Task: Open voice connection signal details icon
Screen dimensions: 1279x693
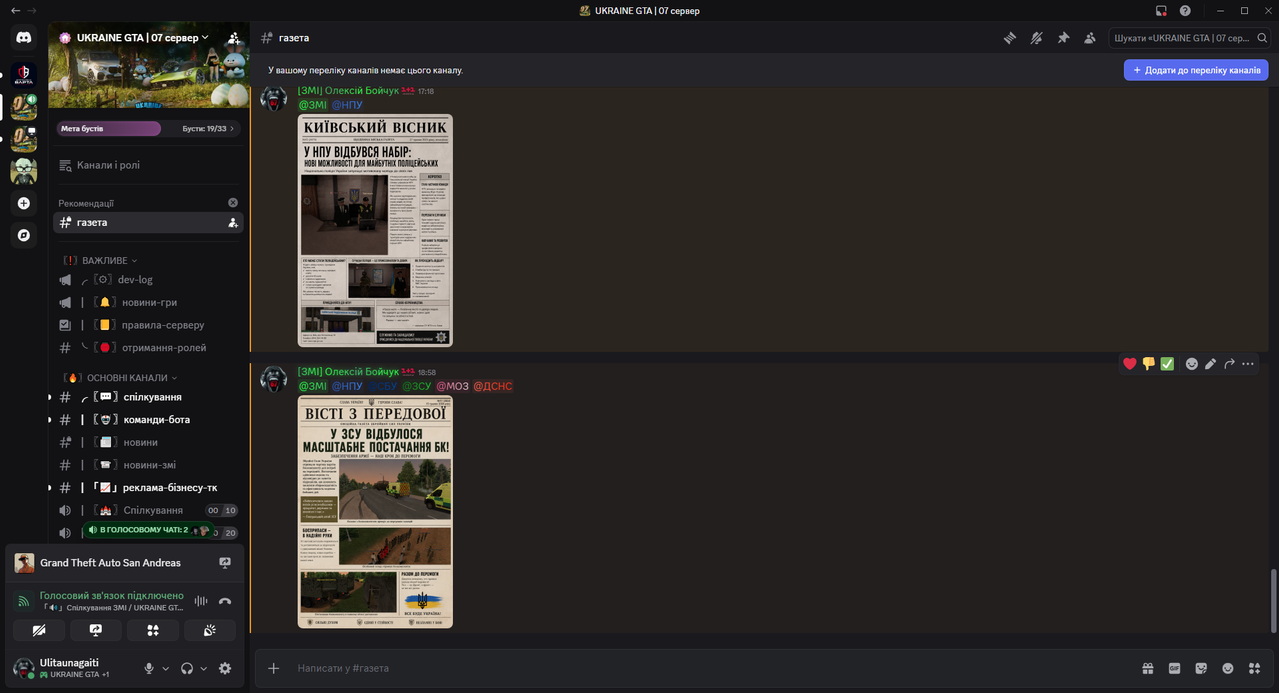Action: tap(24, 601)
